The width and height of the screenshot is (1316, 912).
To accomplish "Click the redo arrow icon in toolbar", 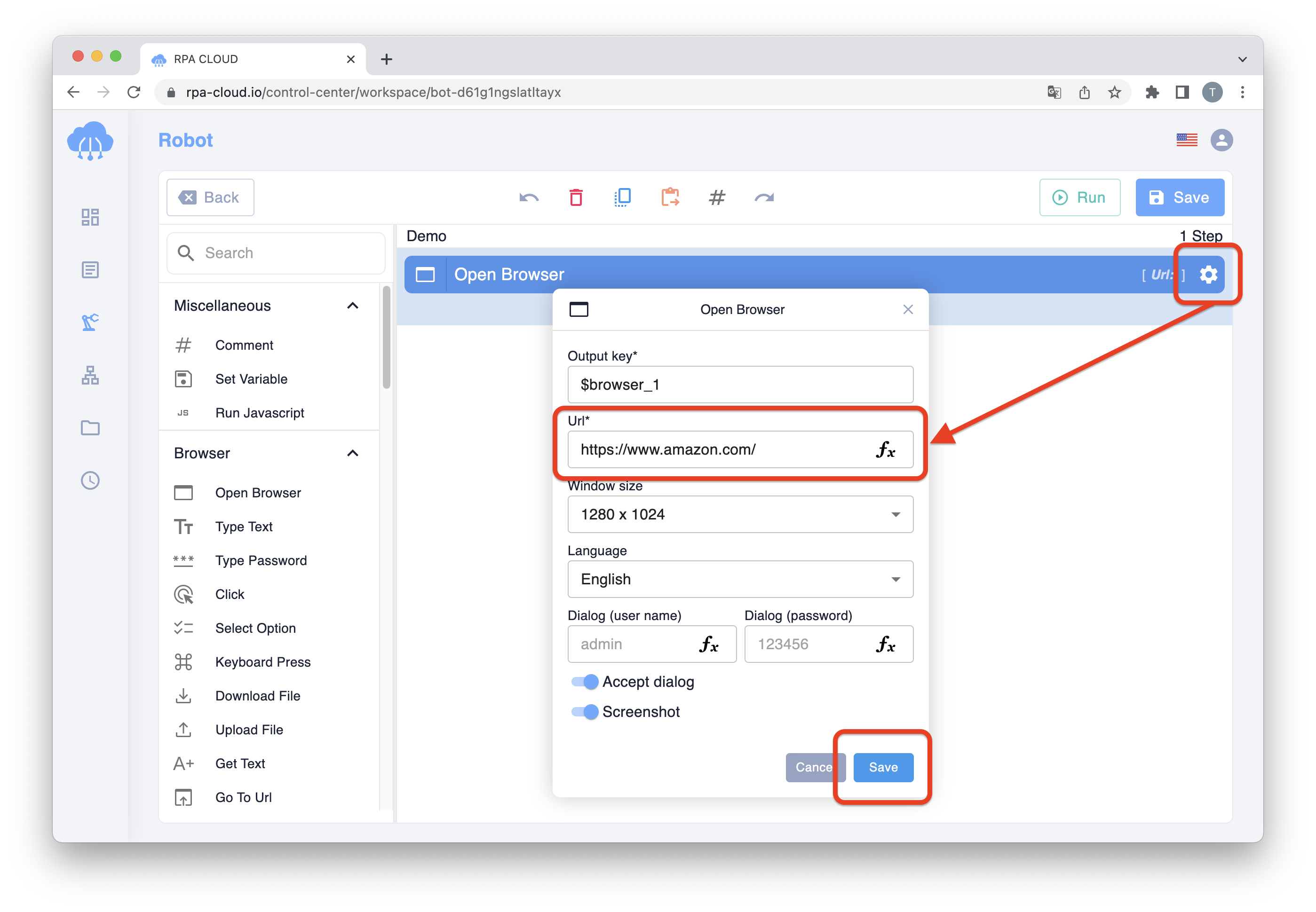I will 762,197.
